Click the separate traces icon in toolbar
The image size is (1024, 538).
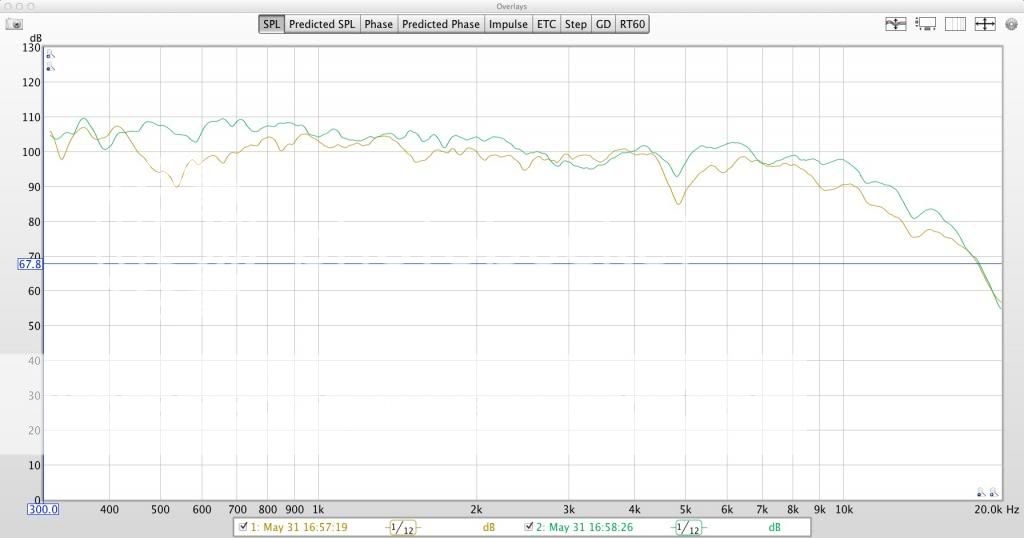point(895,24)
